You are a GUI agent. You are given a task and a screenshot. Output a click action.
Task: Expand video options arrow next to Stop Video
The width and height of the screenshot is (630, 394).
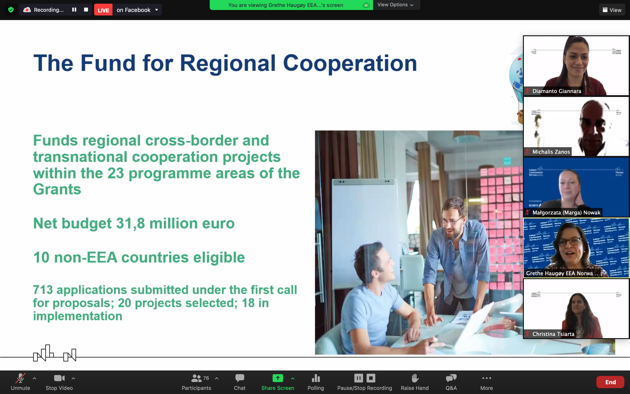pyautogui.click(x=73, y=378)
